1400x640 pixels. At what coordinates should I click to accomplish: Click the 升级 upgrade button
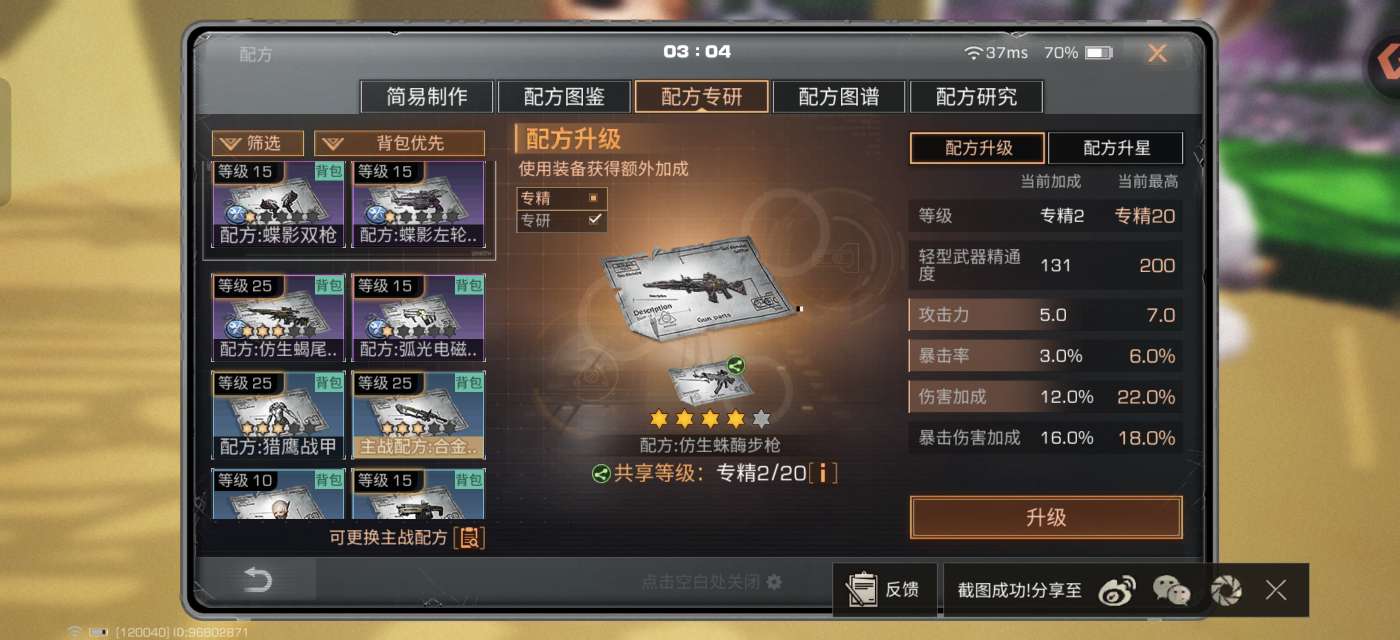pos(1046,518)
